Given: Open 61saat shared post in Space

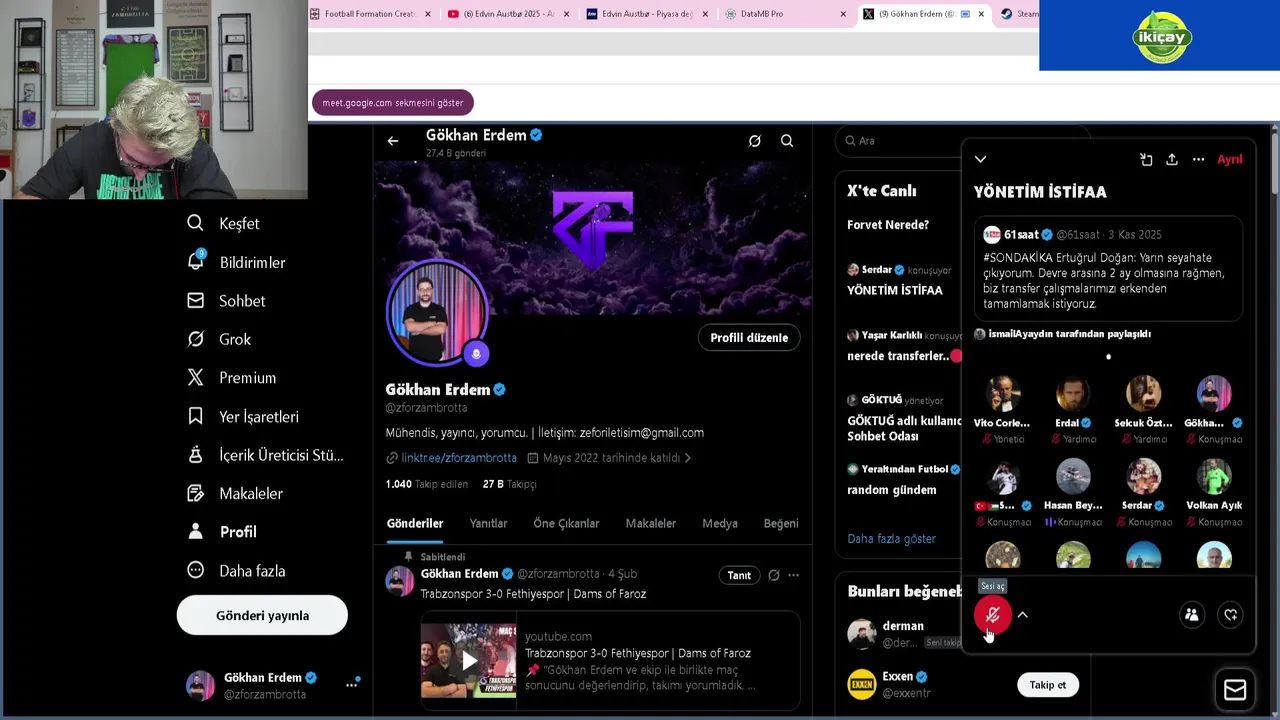Looking at the screenshot, I should pyautogui.click(x=1108, y=269).
